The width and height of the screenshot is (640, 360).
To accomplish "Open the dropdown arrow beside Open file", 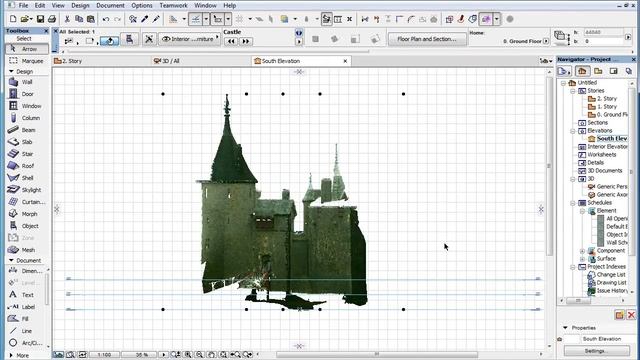I will 31,19.
